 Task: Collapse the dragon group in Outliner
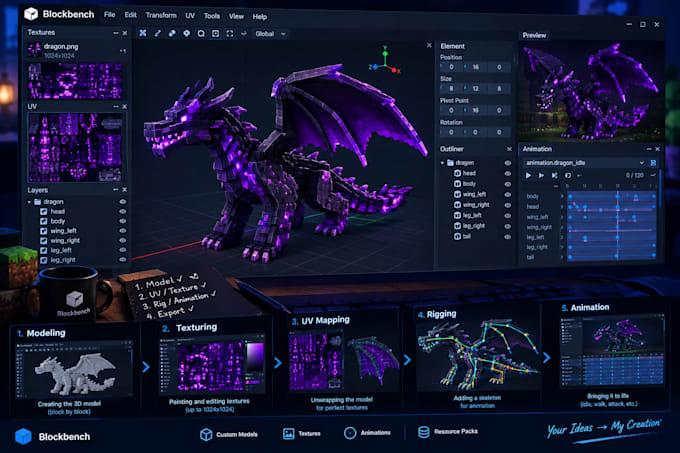tap(442, 163)
